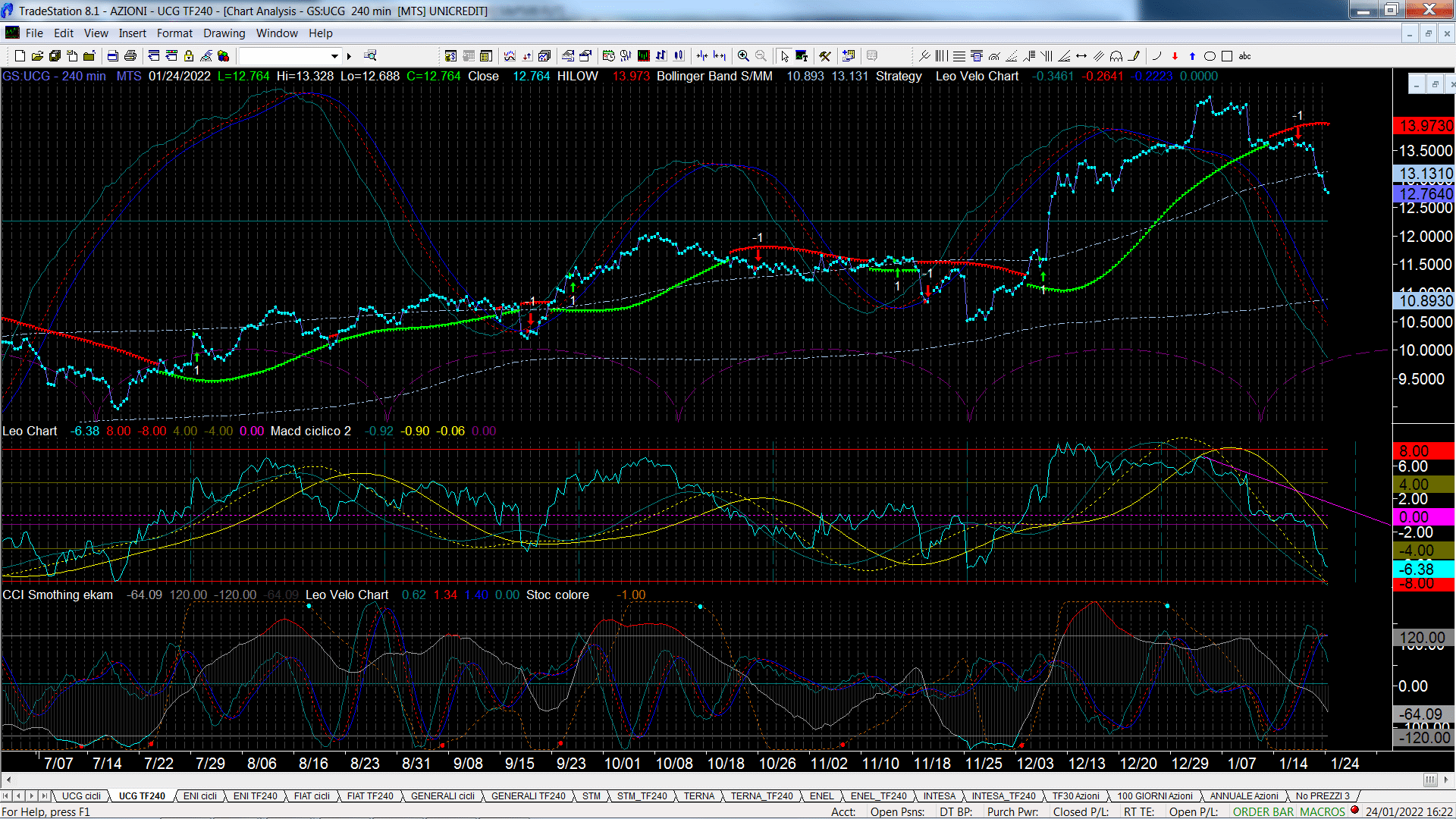
Task: Switch to the FIAT cicli tab
Action: (x=312, y=796)
